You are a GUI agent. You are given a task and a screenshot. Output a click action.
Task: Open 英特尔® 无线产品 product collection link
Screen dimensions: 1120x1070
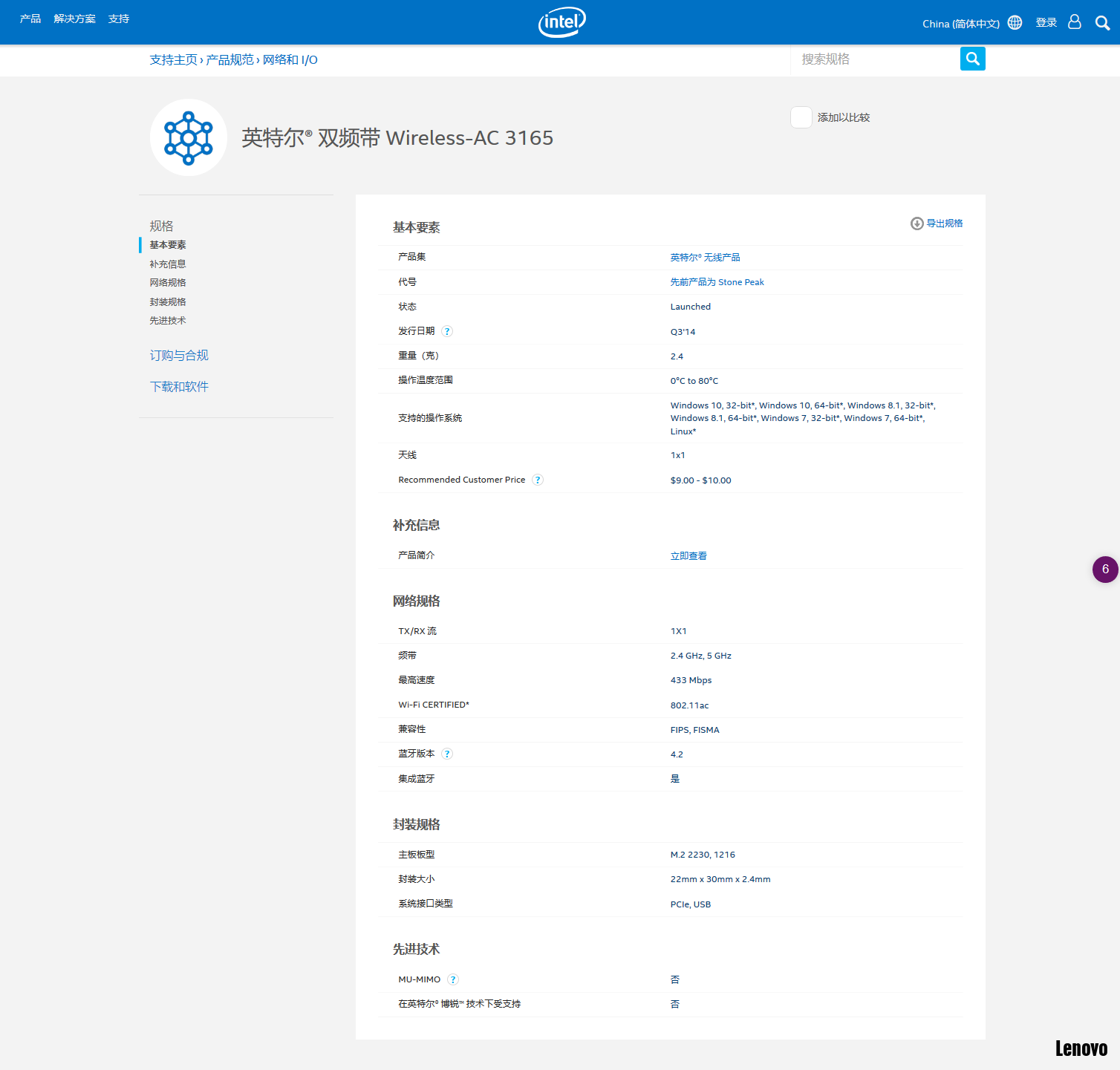coord(705,258)
